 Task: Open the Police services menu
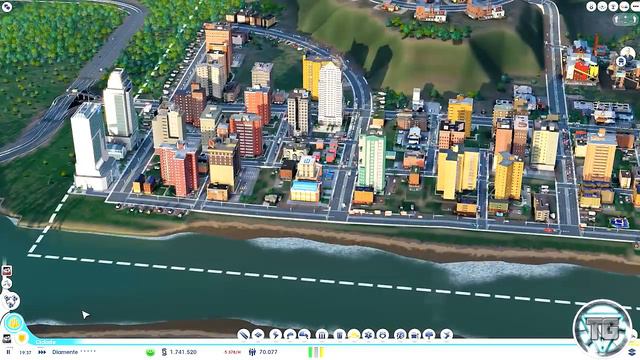pyautogui.click(x=382, y=335)
